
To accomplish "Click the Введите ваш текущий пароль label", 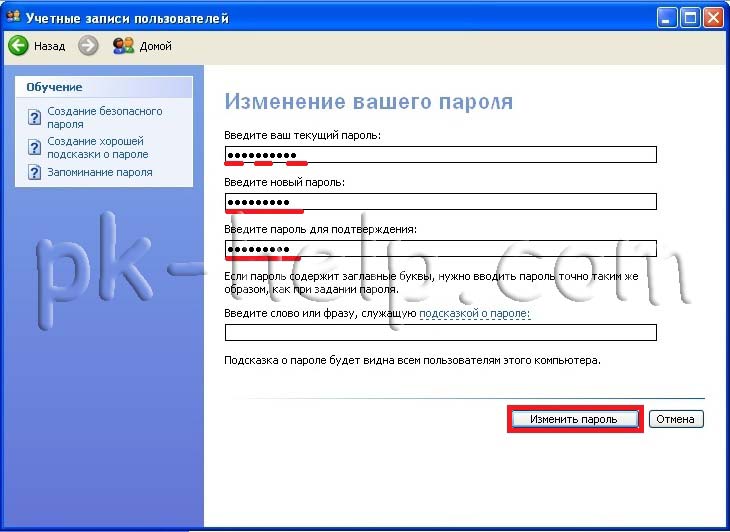I will (303, 135).
